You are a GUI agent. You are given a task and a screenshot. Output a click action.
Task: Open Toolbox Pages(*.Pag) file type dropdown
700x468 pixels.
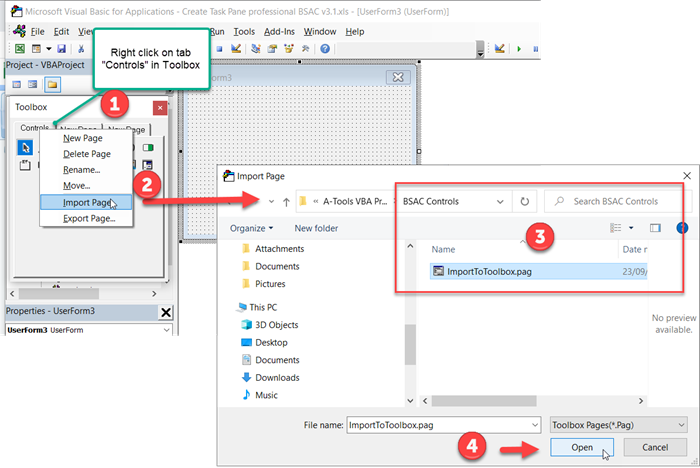[618, 425]
